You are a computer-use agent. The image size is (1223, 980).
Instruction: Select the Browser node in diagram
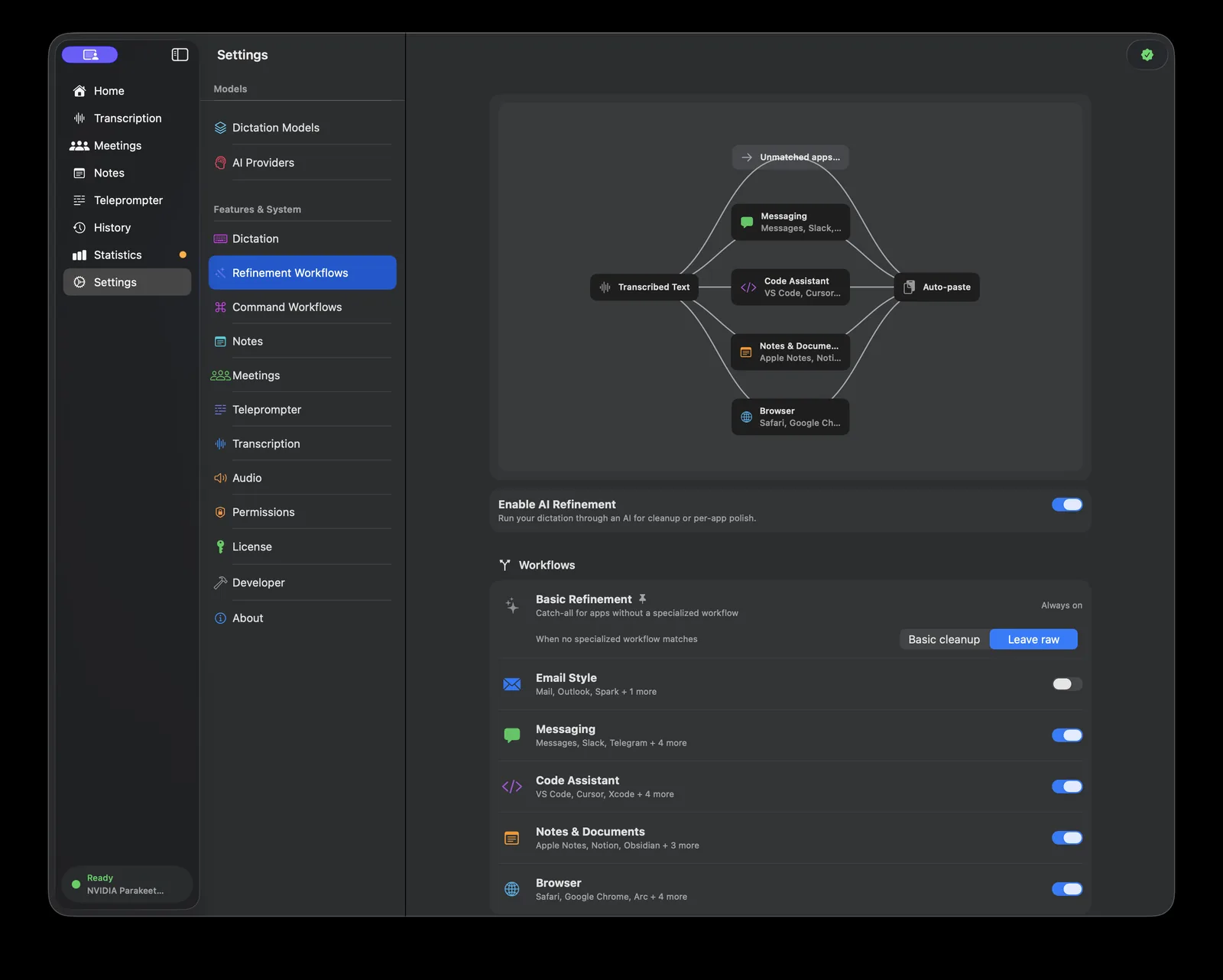[790, 417]
